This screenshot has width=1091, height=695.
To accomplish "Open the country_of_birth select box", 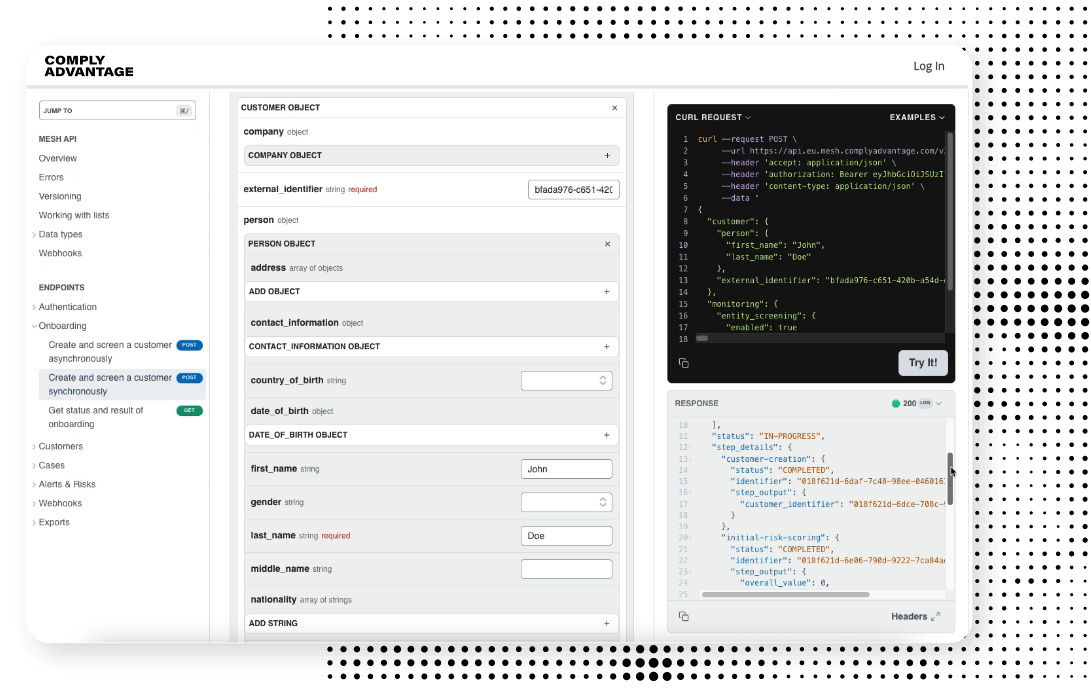I will (x=566, y=381).
